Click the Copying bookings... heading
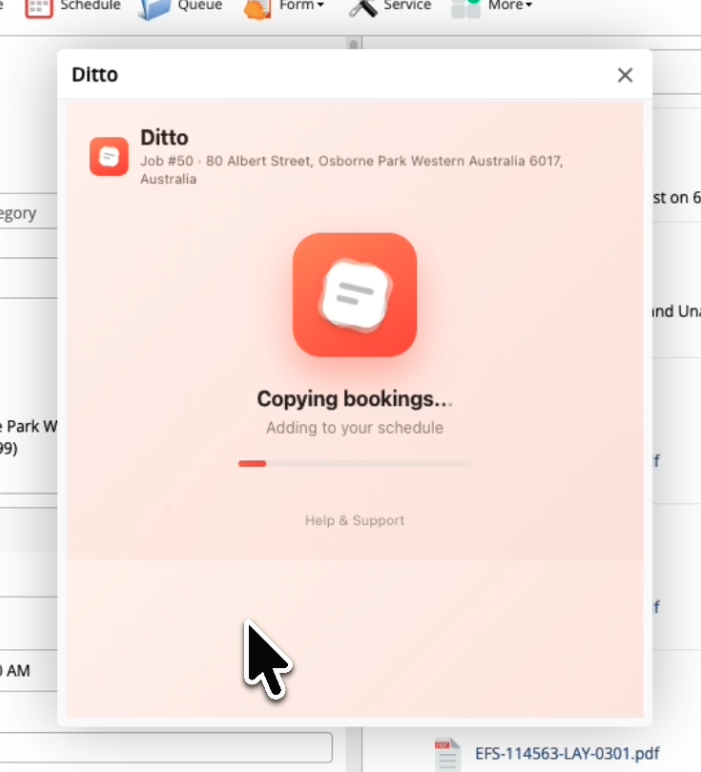This screenshot has height=772, width=701. [x=354, y=399]
